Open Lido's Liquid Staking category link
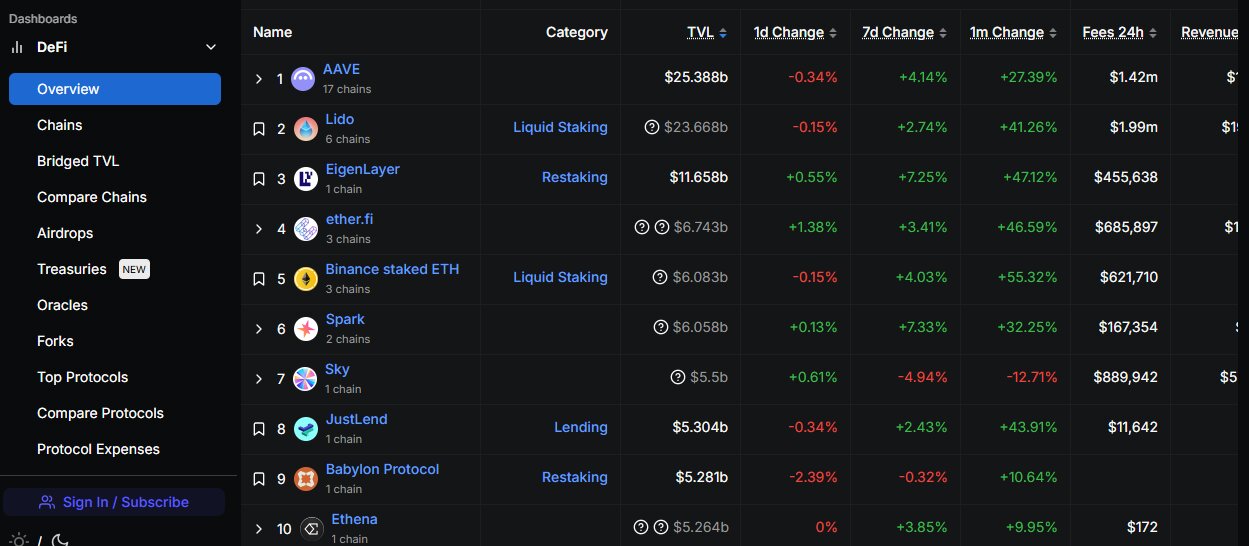 (x=560, y=127)
